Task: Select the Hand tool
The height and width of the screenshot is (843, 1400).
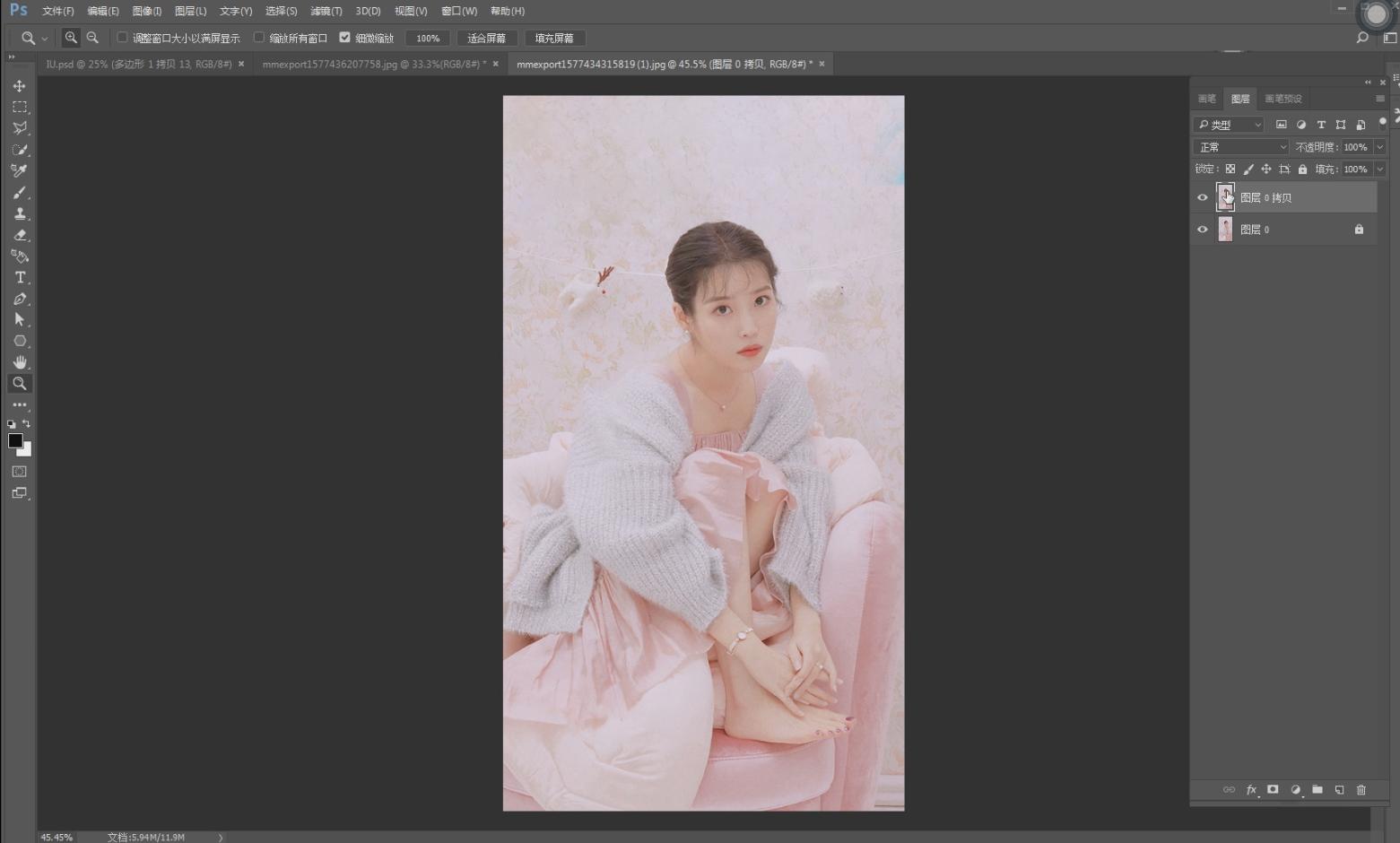Action: [x=19, y=362]
